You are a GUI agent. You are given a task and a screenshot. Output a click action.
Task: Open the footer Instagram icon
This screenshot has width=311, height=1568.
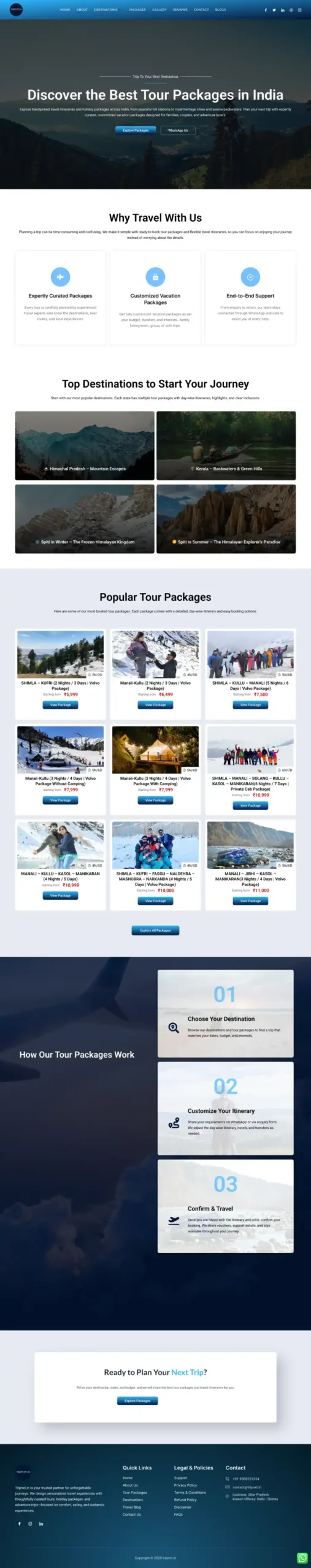point(30,1523)
